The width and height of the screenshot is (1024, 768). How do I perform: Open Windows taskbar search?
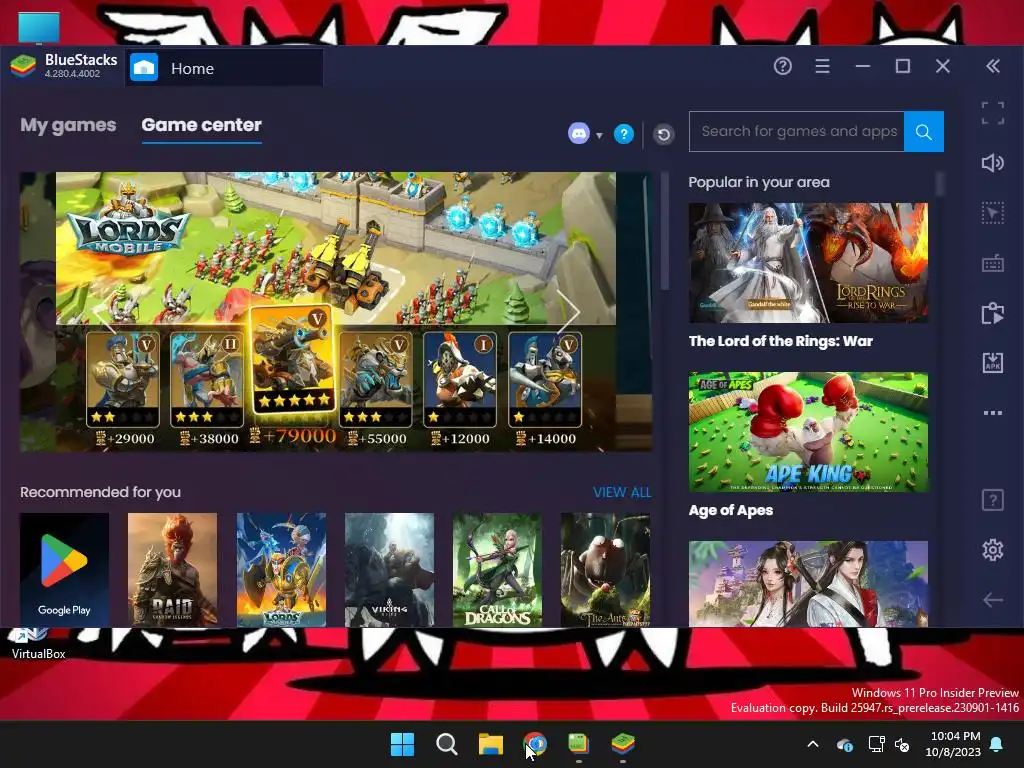point(447,744)
